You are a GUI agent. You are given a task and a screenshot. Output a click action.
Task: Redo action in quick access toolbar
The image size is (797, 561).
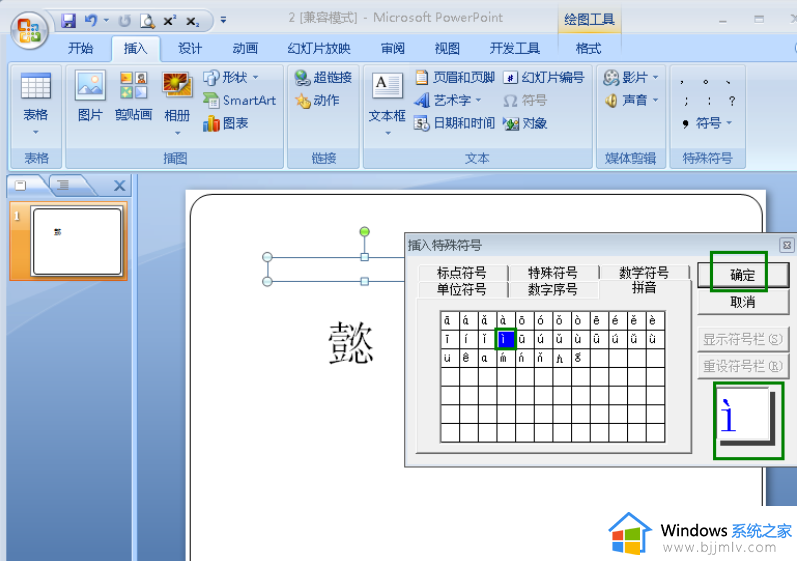(125, 21)
